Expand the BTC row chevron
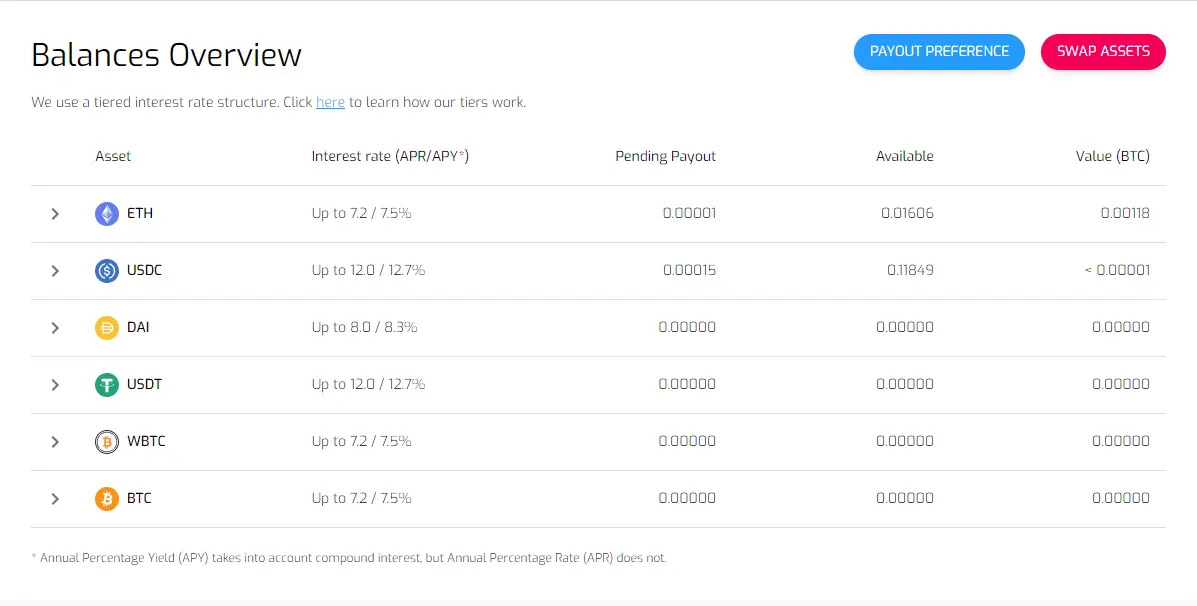The height and width of the screenshot is (606, 1197). tap(55, 499)
